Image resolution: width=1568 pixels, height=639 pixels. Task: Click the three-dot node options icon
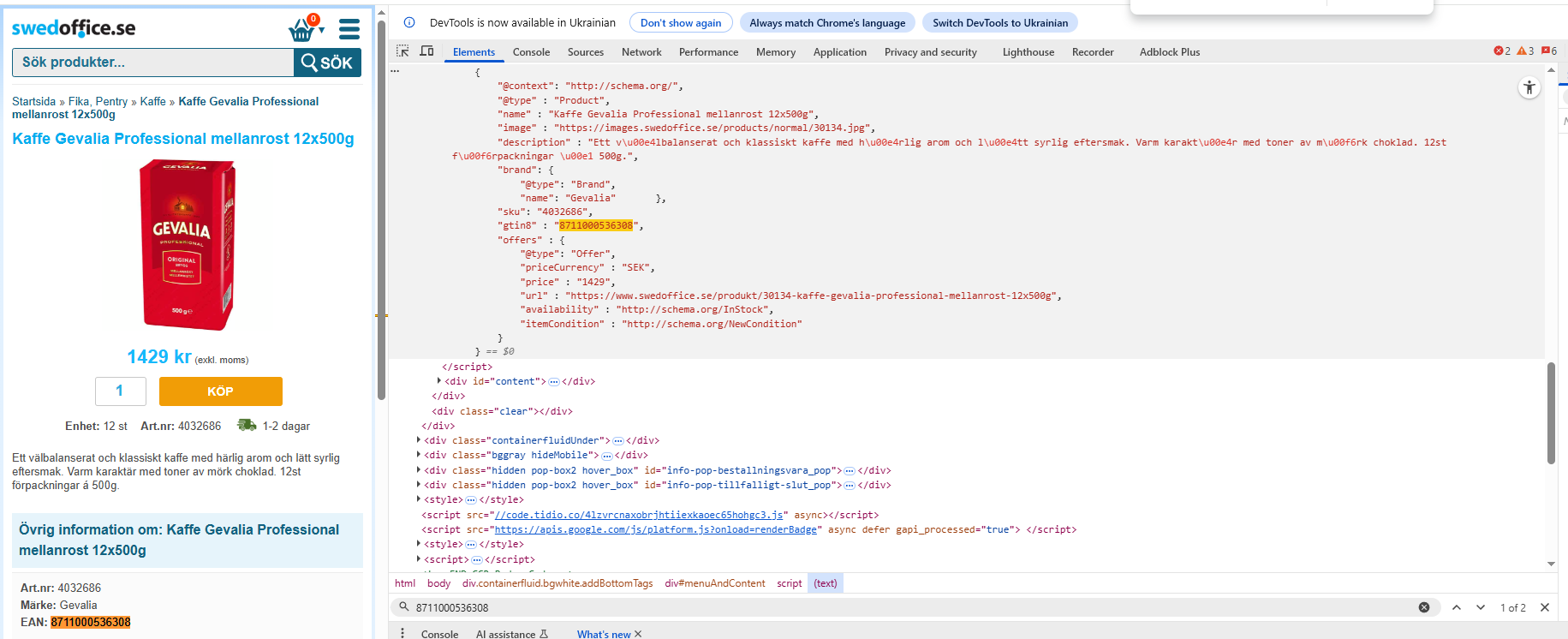(x=395, y=71)
